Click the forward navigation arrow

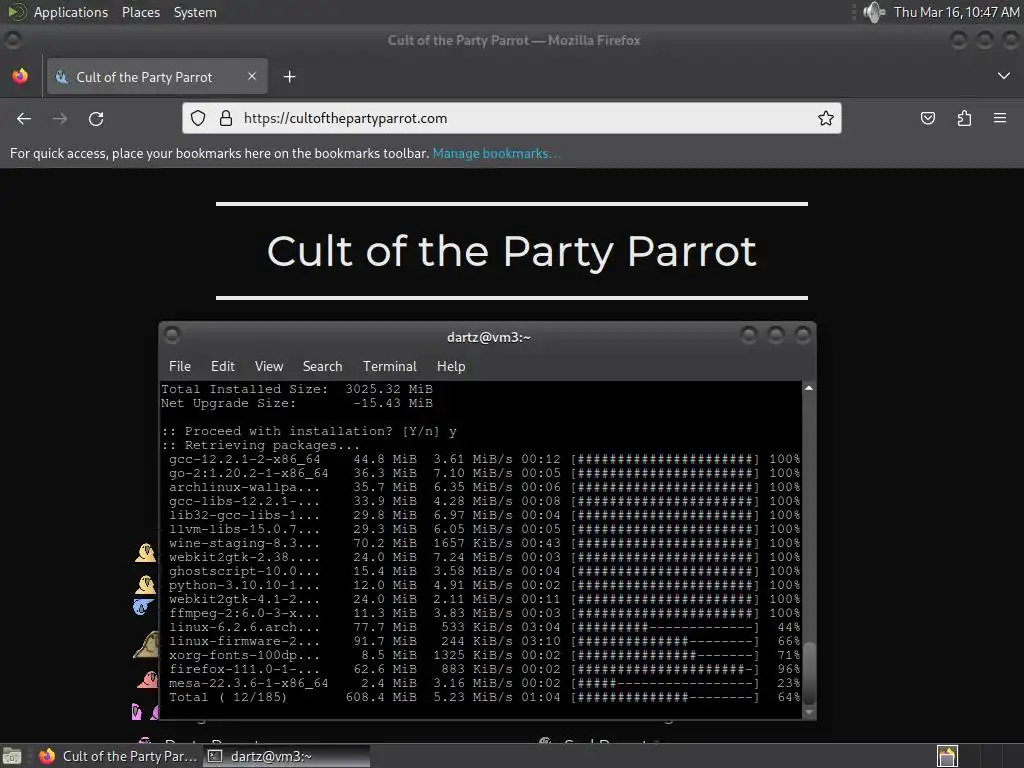tap(60, 118)
